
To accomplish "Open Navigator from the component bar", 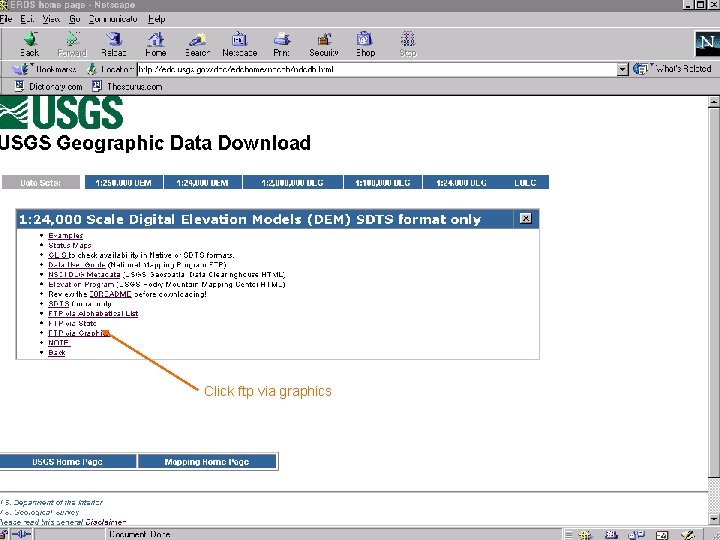I will (x=585, y=534).
